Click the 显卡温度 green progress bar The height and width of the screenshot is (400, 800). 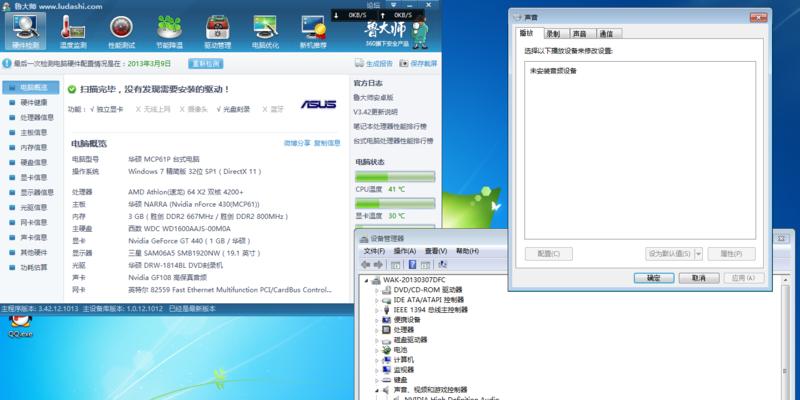tap(395, 204)
